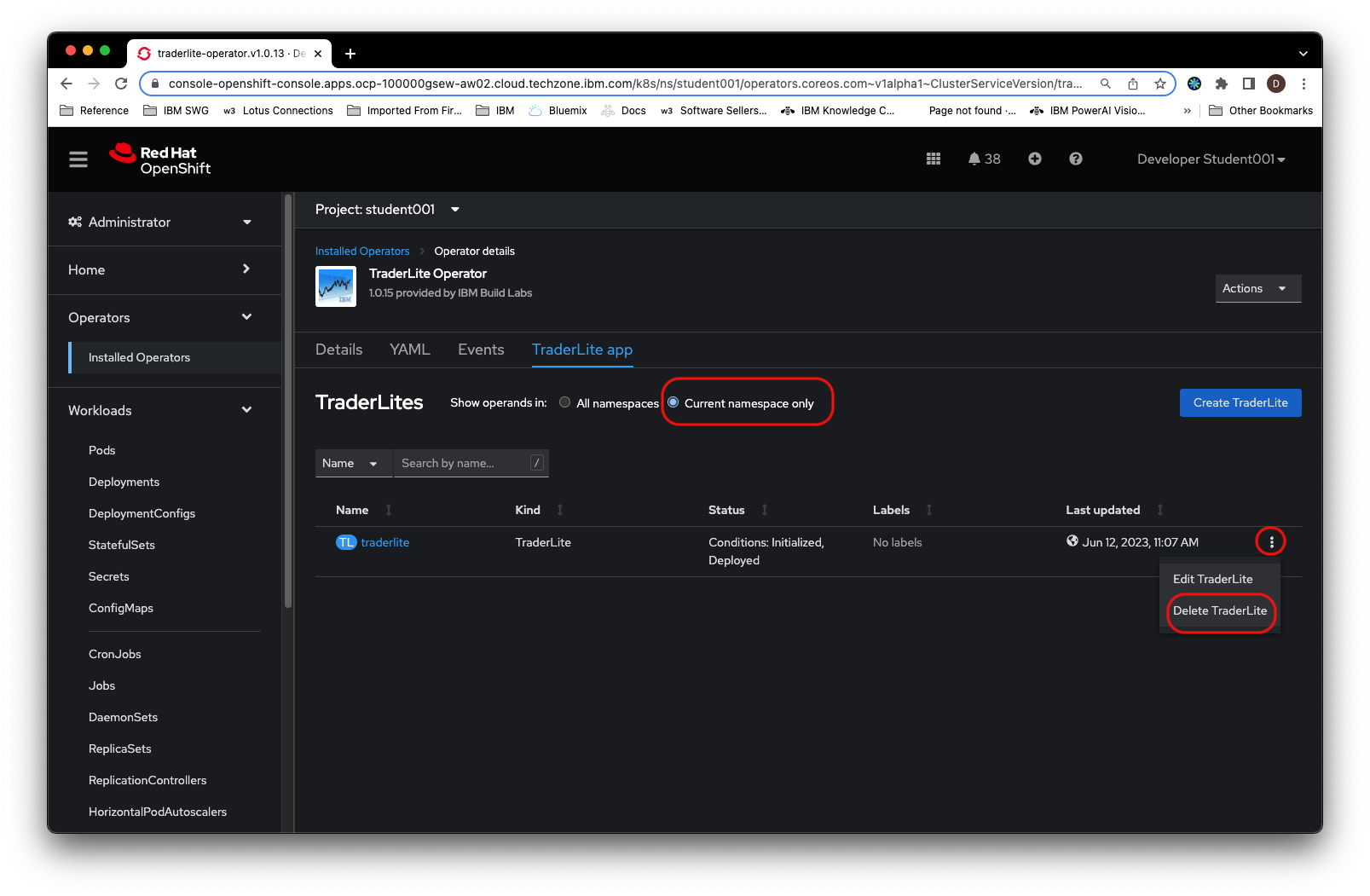Click the Create TraderLite button
This screenshot has width=1370, height=896.
(1240, 402)
